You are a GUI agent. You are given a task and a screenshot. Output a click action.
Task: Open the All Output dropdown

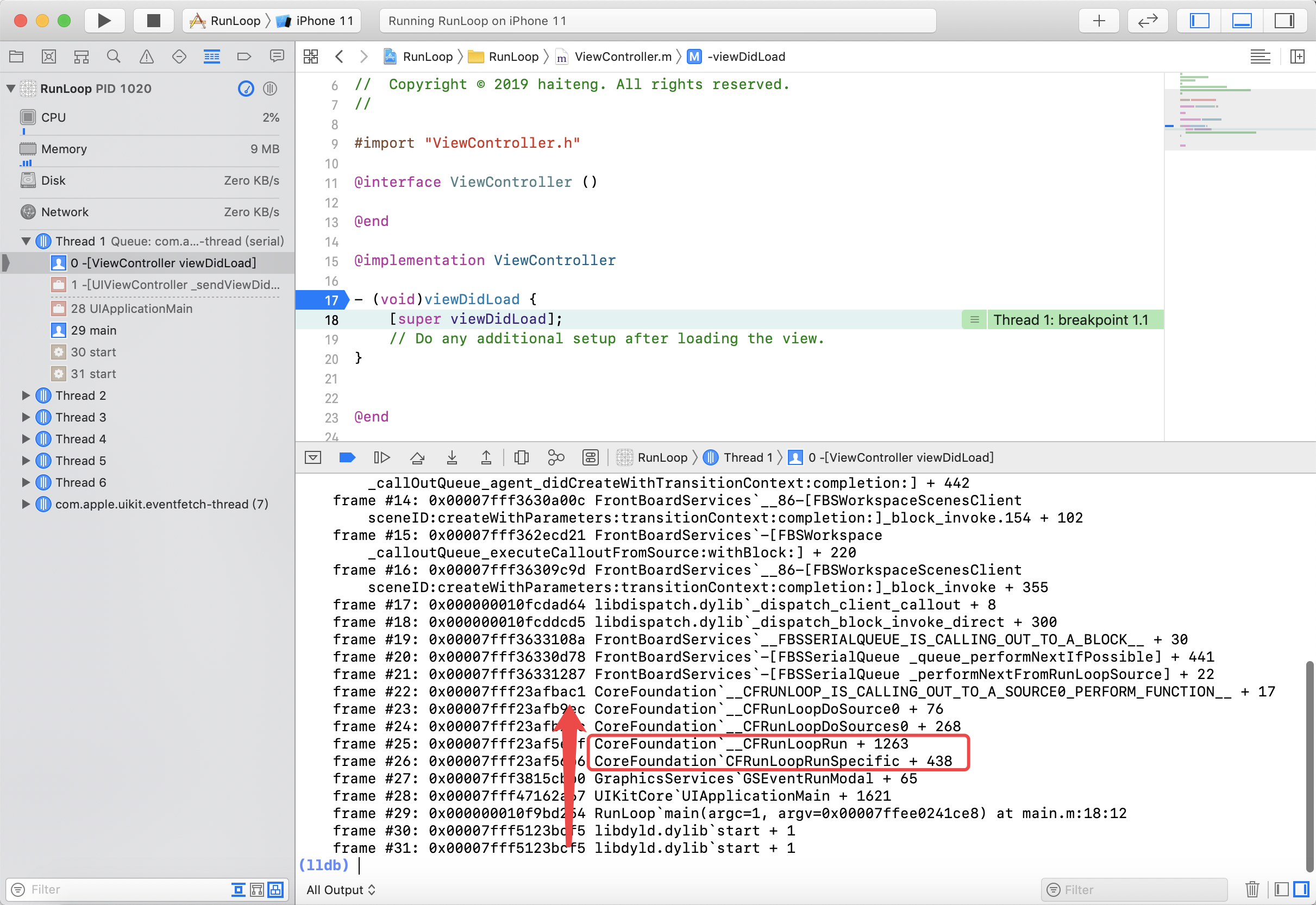(x=340, y=890)
